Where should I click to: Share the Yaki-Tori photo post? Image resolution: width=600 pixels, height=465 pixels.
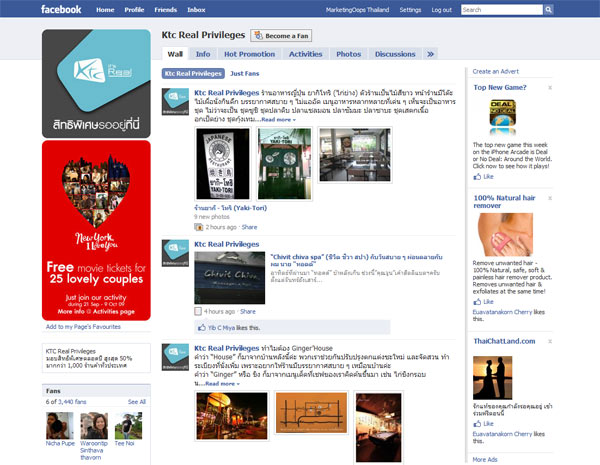point(249,227)
